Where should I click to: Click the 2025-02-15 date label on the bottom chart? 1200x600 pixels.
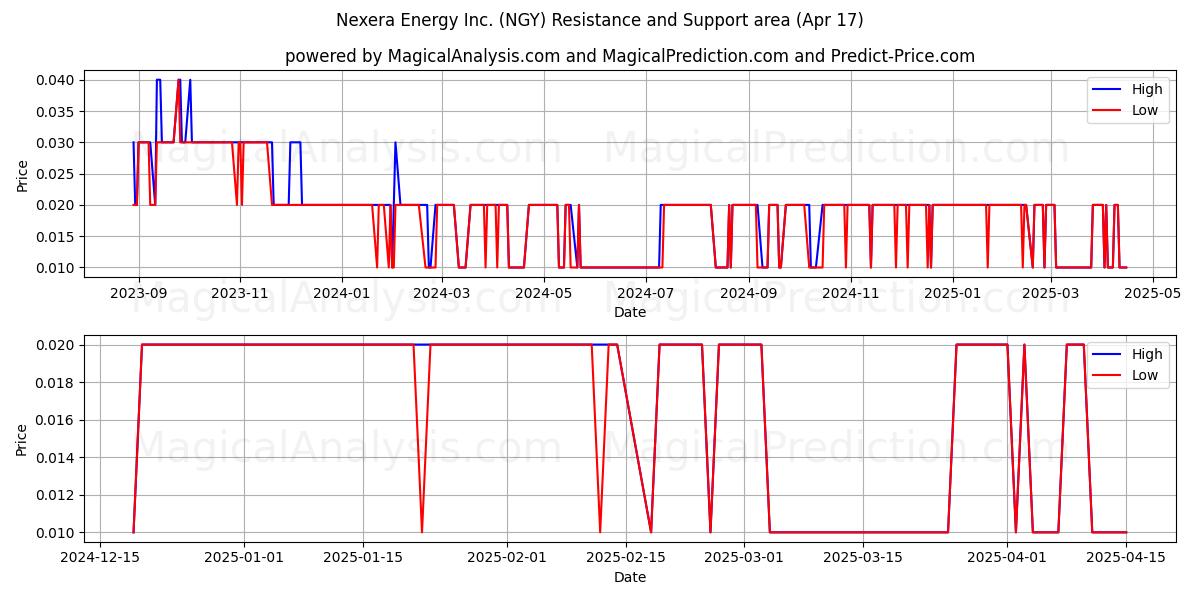[x=626, y=558]
